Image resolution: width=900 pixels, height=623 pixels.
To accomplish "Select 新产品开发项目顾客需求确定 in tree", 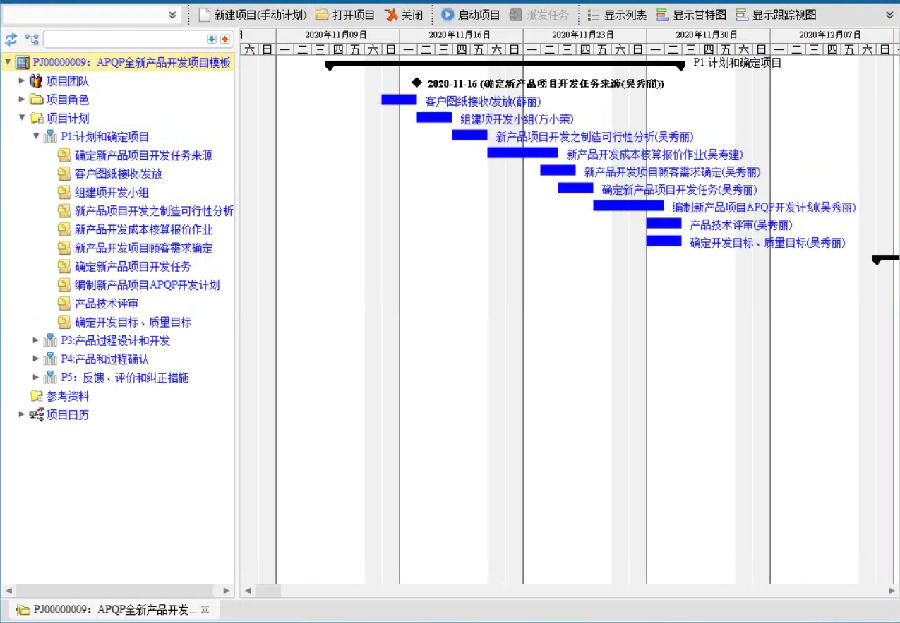I will (x=143, y=247).
